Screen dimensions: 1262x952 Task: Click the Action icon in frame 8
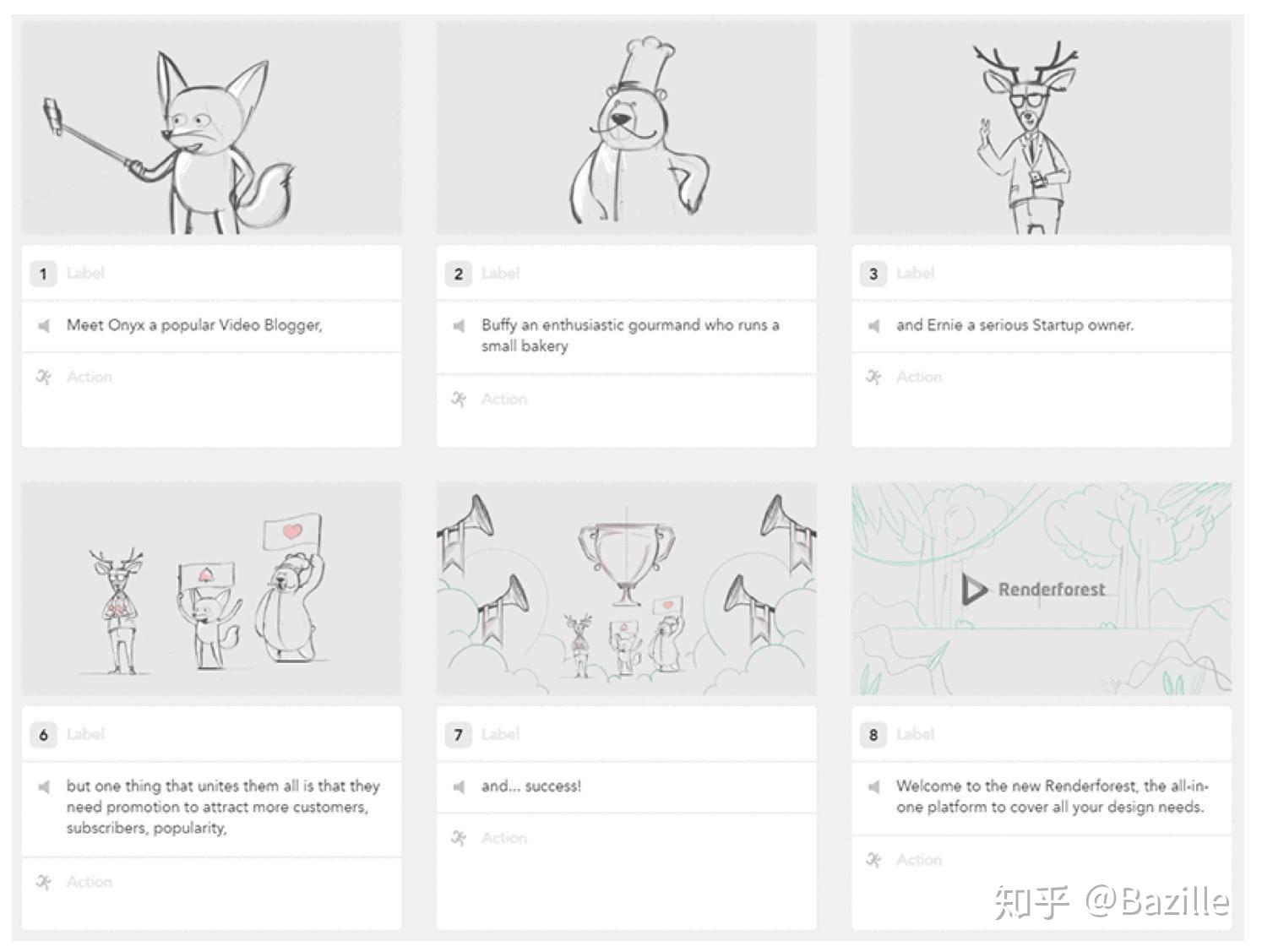point(873,860)
